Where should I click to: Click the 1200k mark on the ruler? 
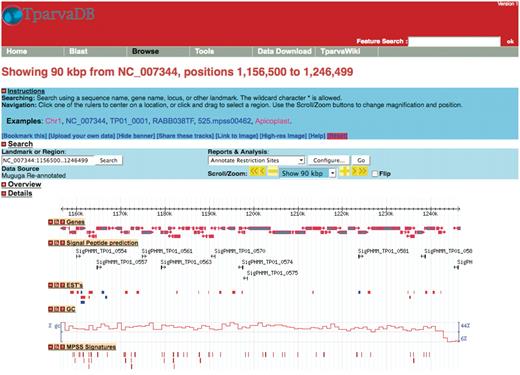pos(253,214)
